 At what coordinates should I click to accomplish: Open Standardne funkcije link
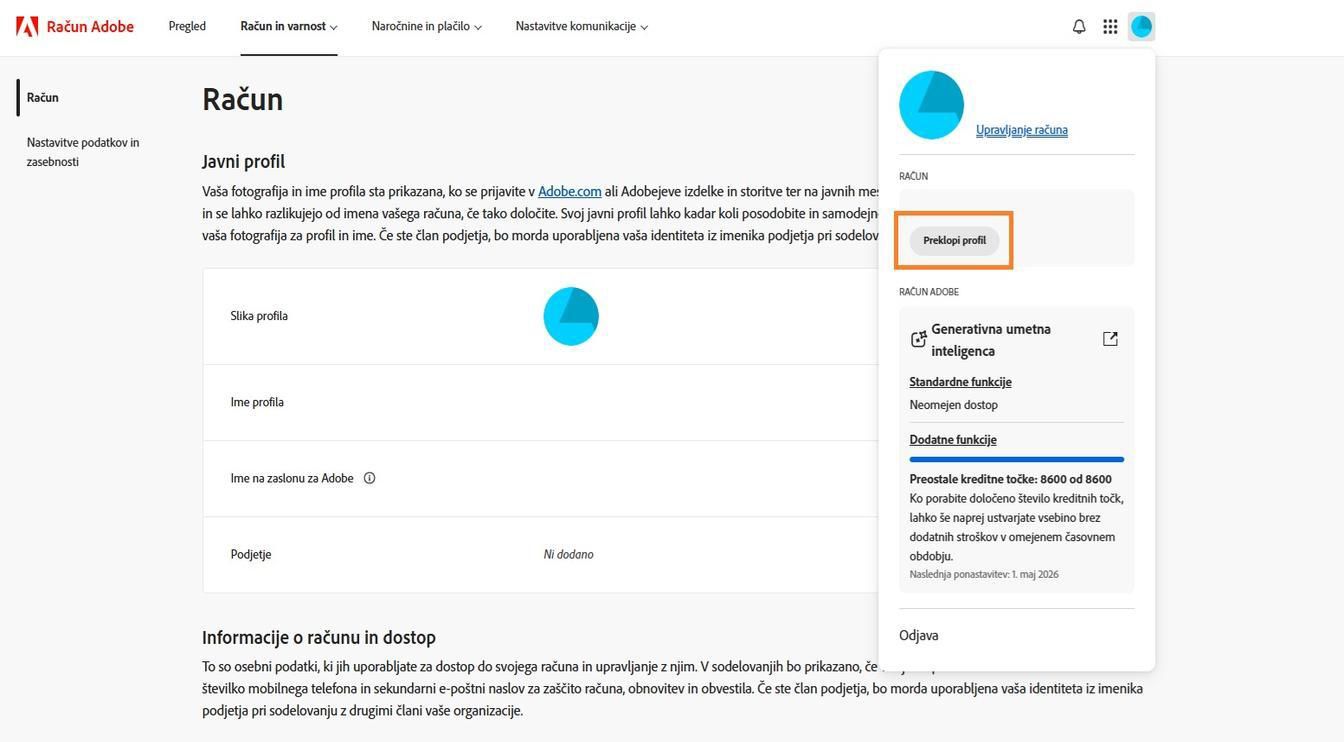click(960, 382)
